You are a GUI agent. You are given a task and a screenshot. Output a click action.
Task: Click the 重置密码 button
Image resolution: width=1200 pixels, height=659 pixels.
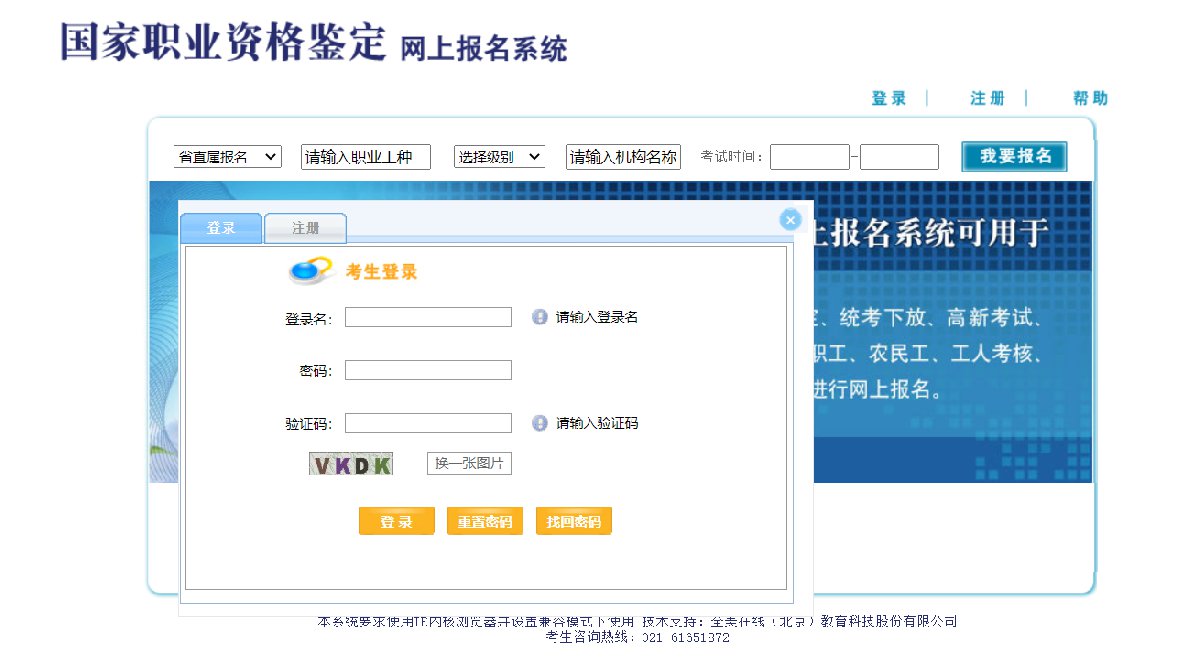pos(484,522)
